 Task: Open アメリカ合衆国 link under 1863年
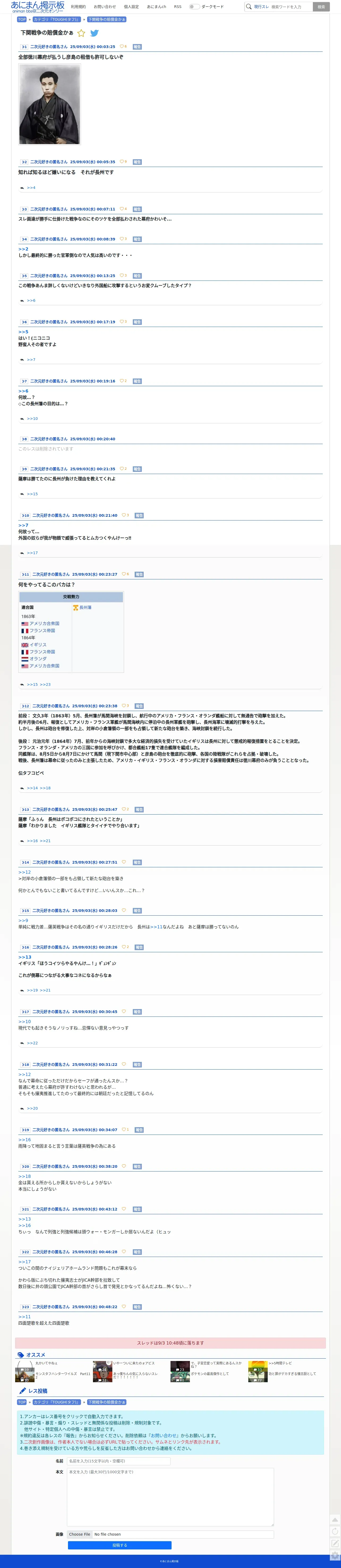click(44, 624)
